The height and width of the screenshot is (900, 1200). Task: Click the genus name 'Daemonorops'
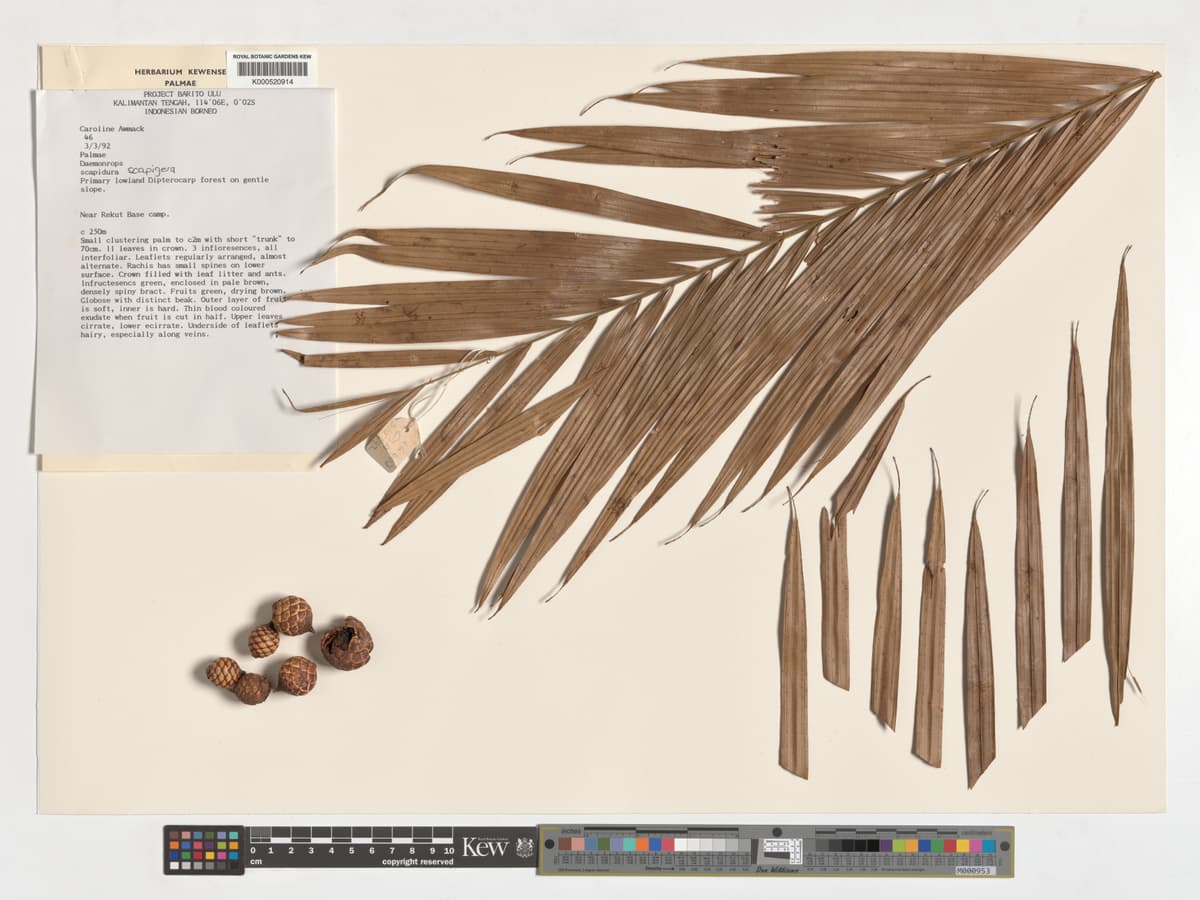[102, 162]
